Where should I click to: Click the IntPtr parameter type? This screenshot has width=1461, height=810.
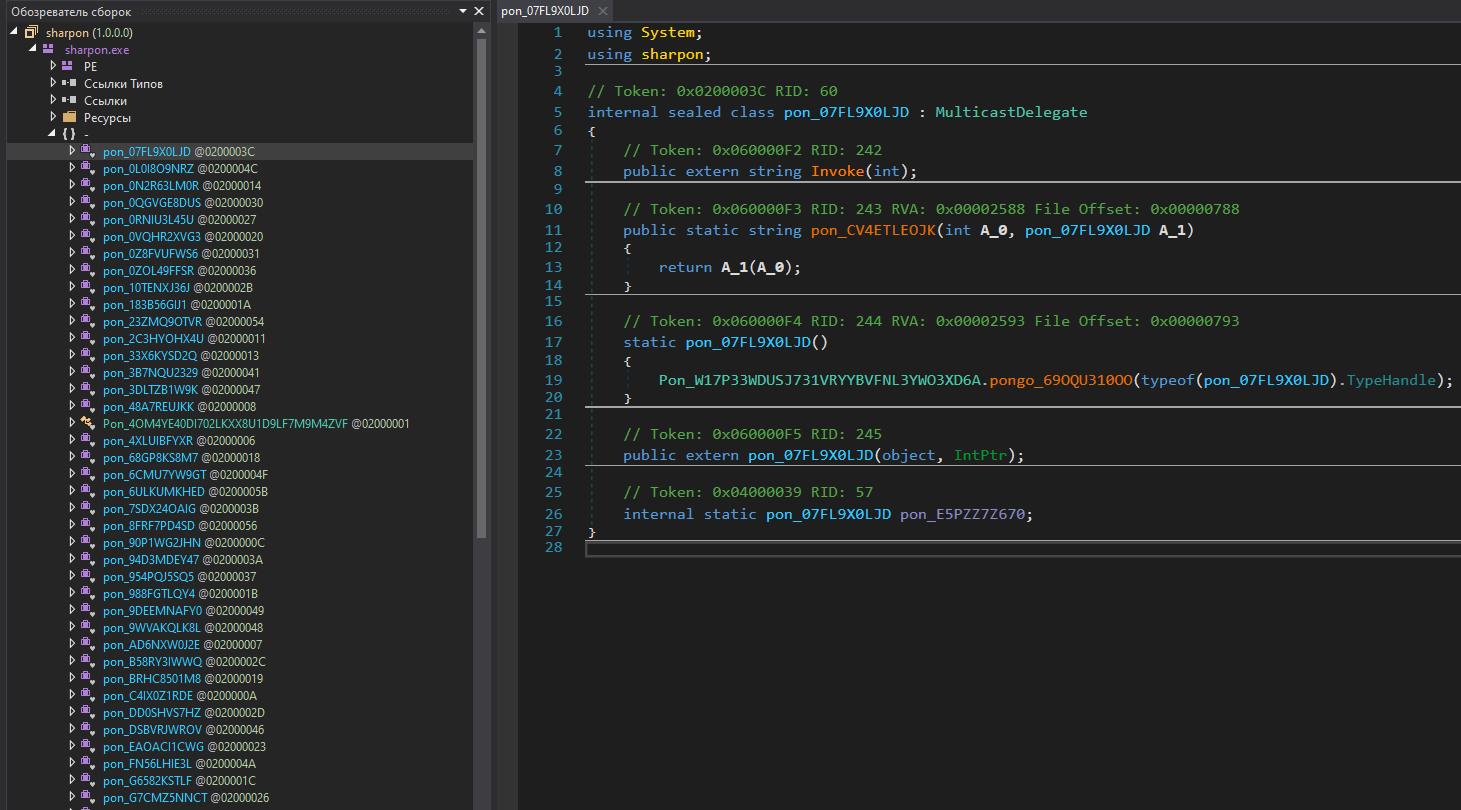coord(980,455)
